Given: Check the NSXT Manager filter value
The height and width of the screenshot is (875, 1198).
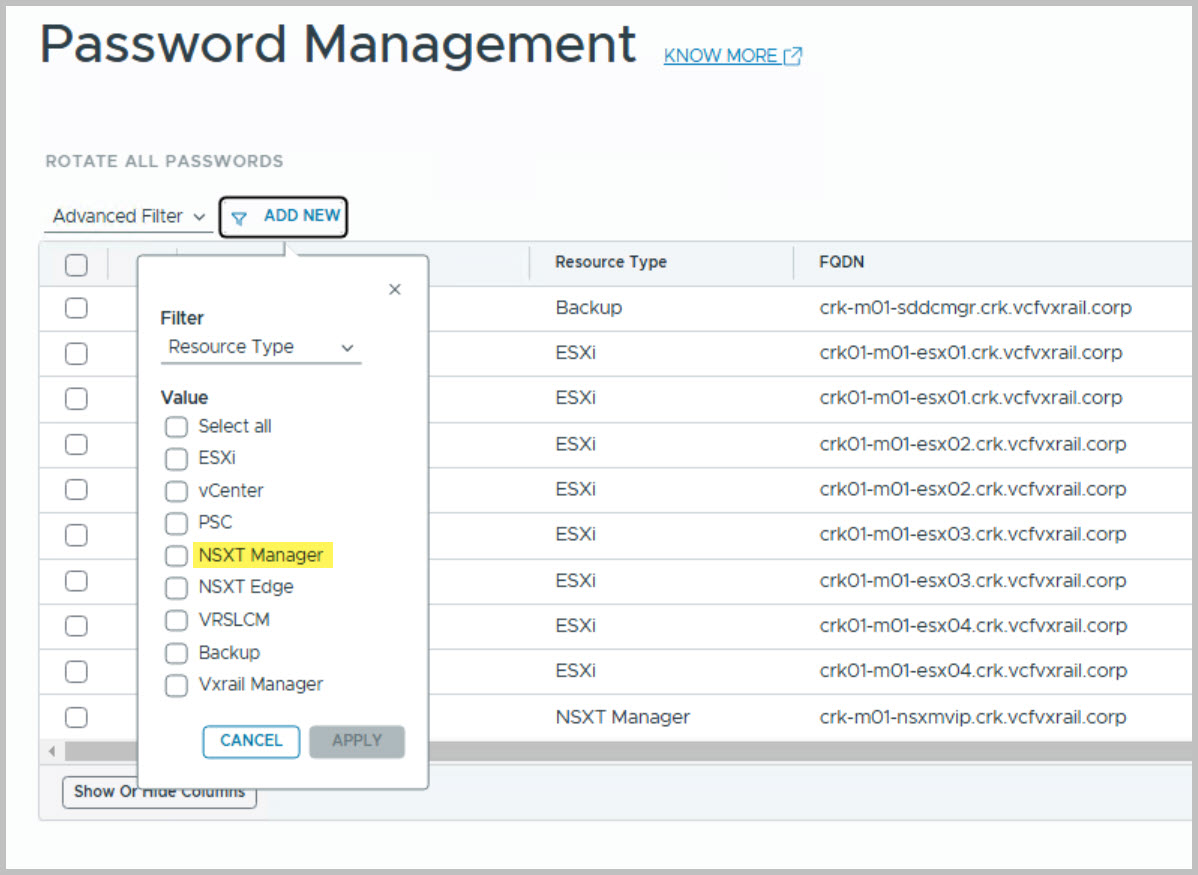Looking at the screenshot, I should pyautogui.click(x=176, y=556).
